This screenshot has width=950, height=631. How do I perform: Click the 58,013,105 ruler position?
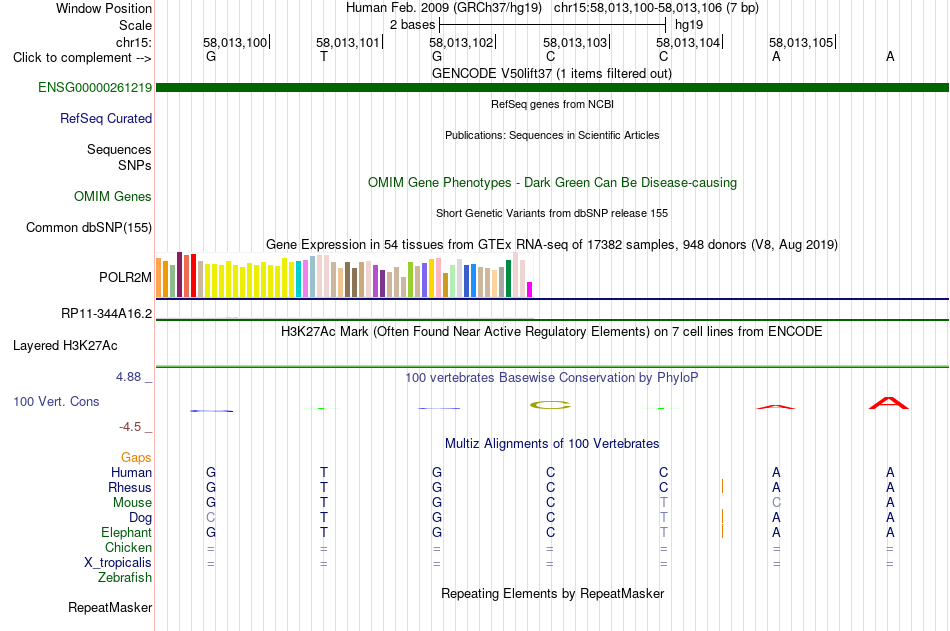801,42
